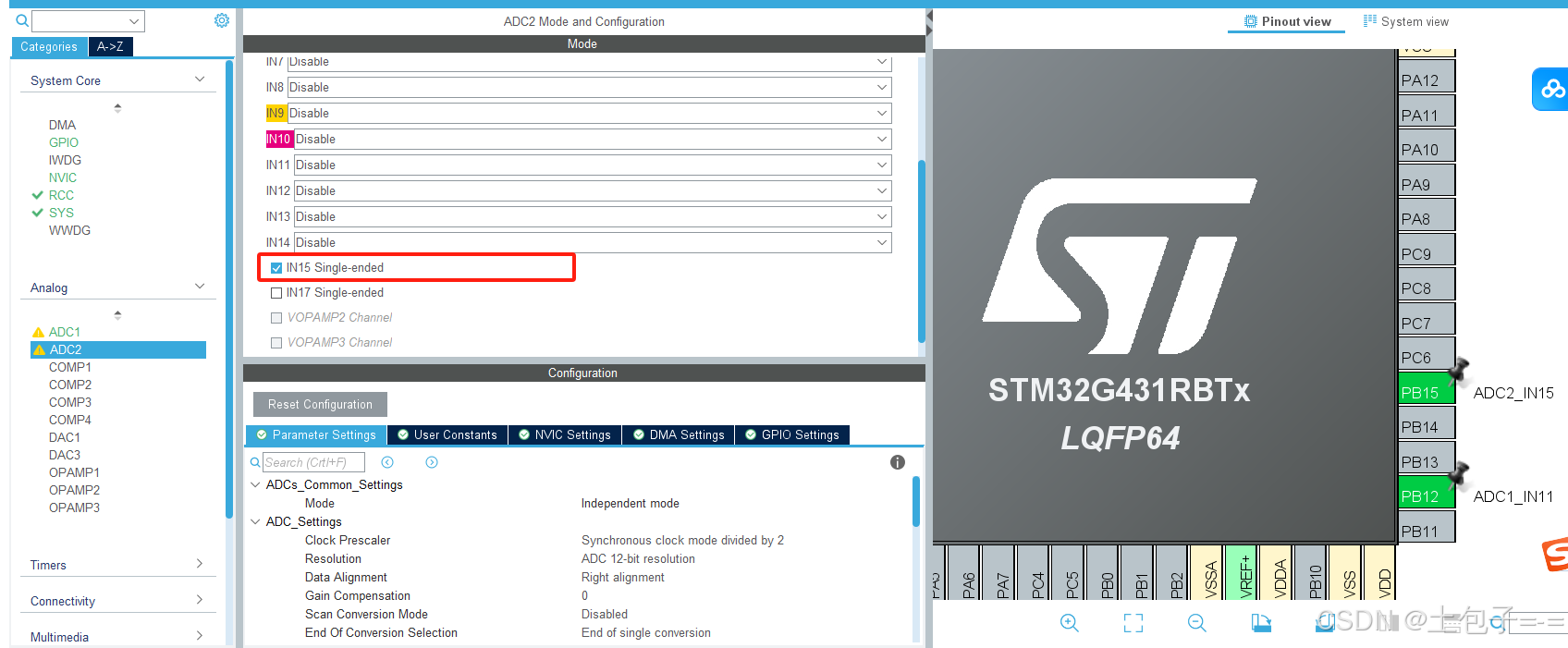This screenshot has height=648, width=1568.
Task: Open SYS under System Core
Action: click(61, 213)
